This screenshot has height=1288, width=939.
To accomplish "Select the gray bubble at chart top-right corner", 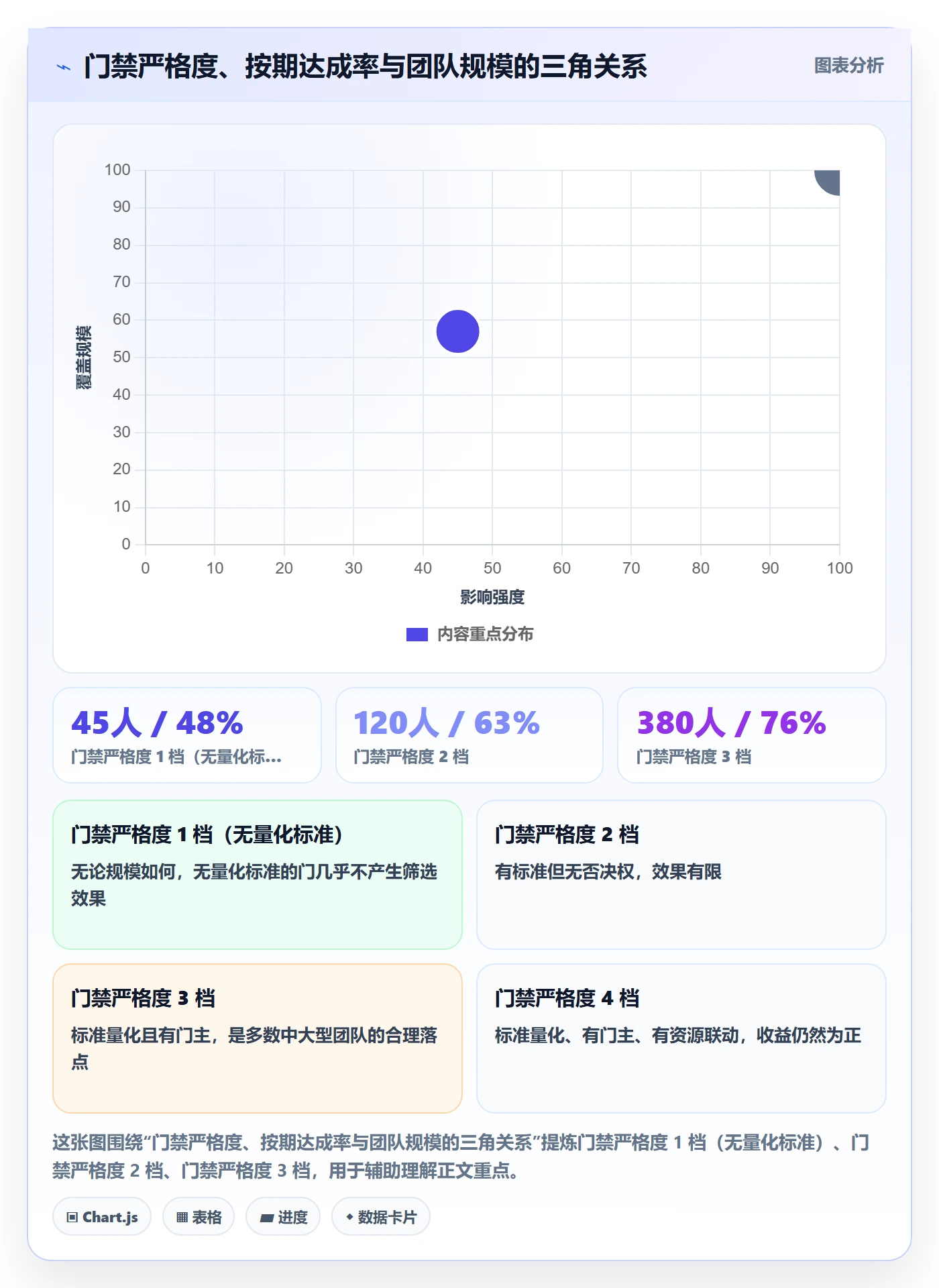I will [828, 182].
